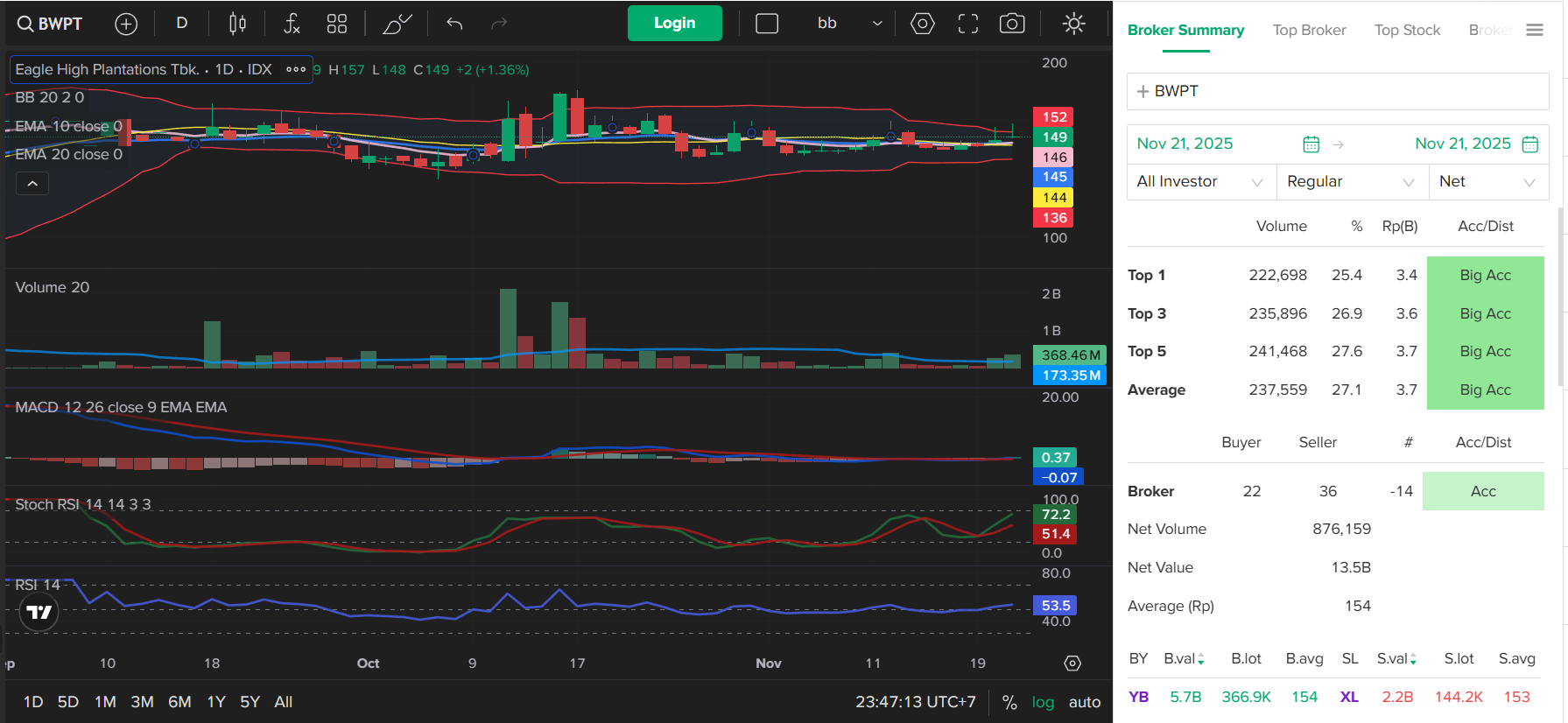Image resolution: width=1568 pixels, height=723 pixels.
Task: Click the undo arrow in toolbar
Action: click(454, 24)
